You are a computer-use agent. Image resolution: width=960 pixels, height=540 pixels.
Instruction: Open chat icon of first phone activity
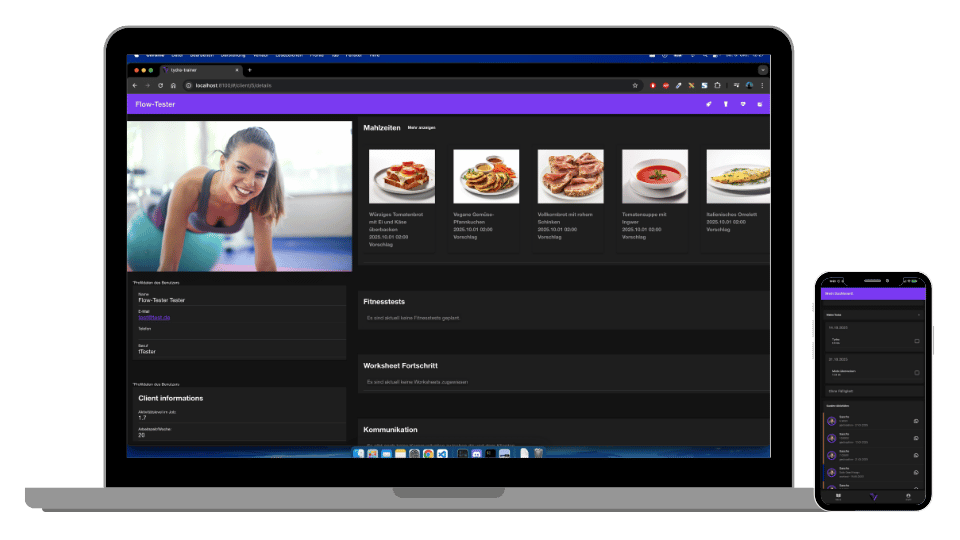click(x=916, y=421)
